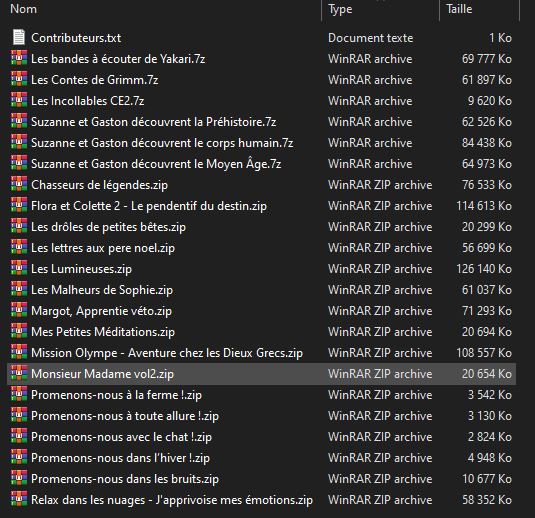The height and width of the screenshot is (518, 535).
Task: Select Suzanne et Gaston découvrent le corps humain.7z name
Action: 162,143
